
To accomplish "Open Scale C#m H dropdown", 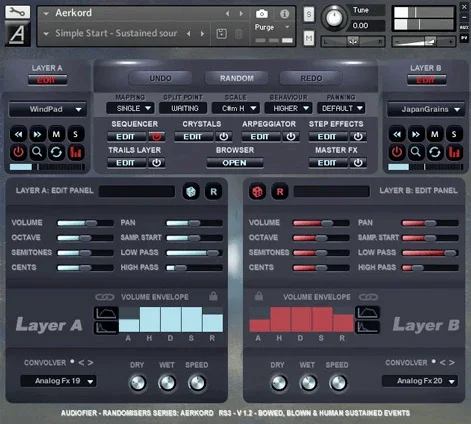I will 236,108.
